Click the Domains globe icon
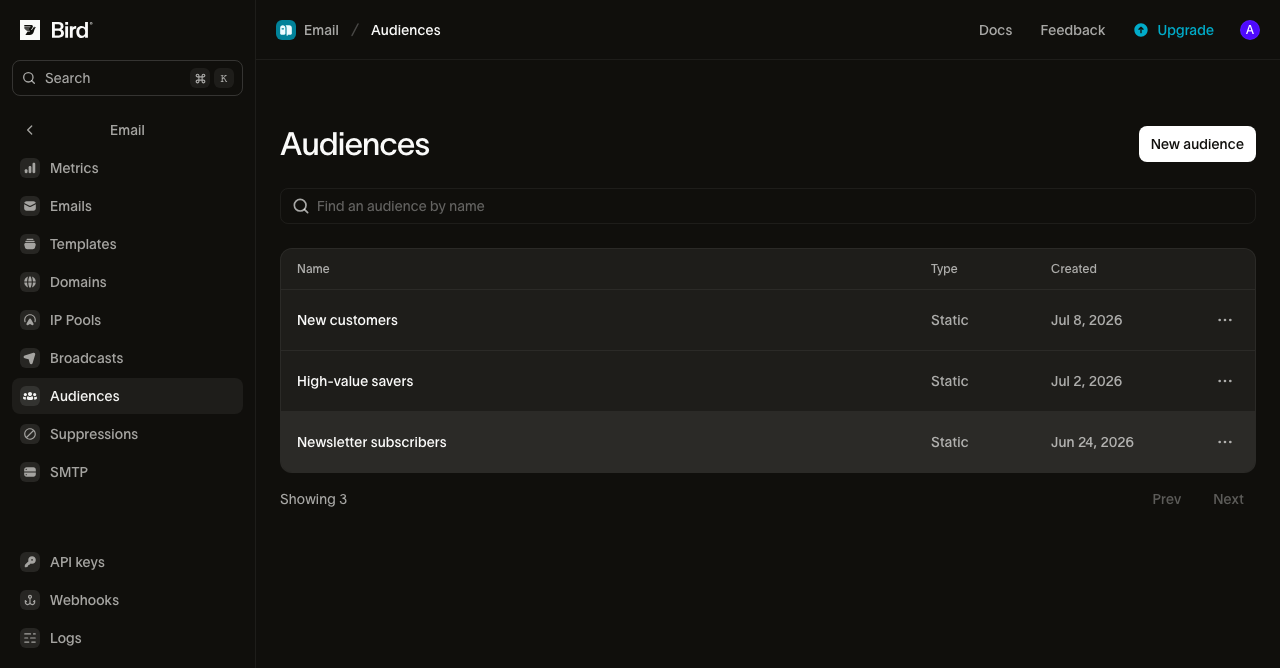The height and width of the screenshot is (668, 1280). [30, 282]
